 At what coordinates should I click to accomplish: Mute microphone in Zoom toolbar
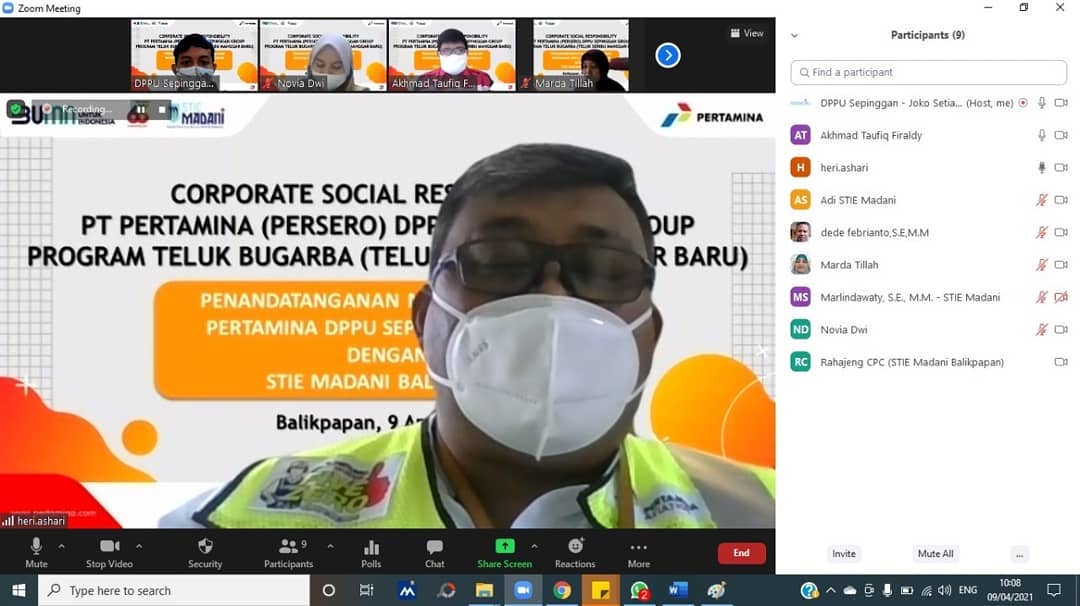pos(37,553)
